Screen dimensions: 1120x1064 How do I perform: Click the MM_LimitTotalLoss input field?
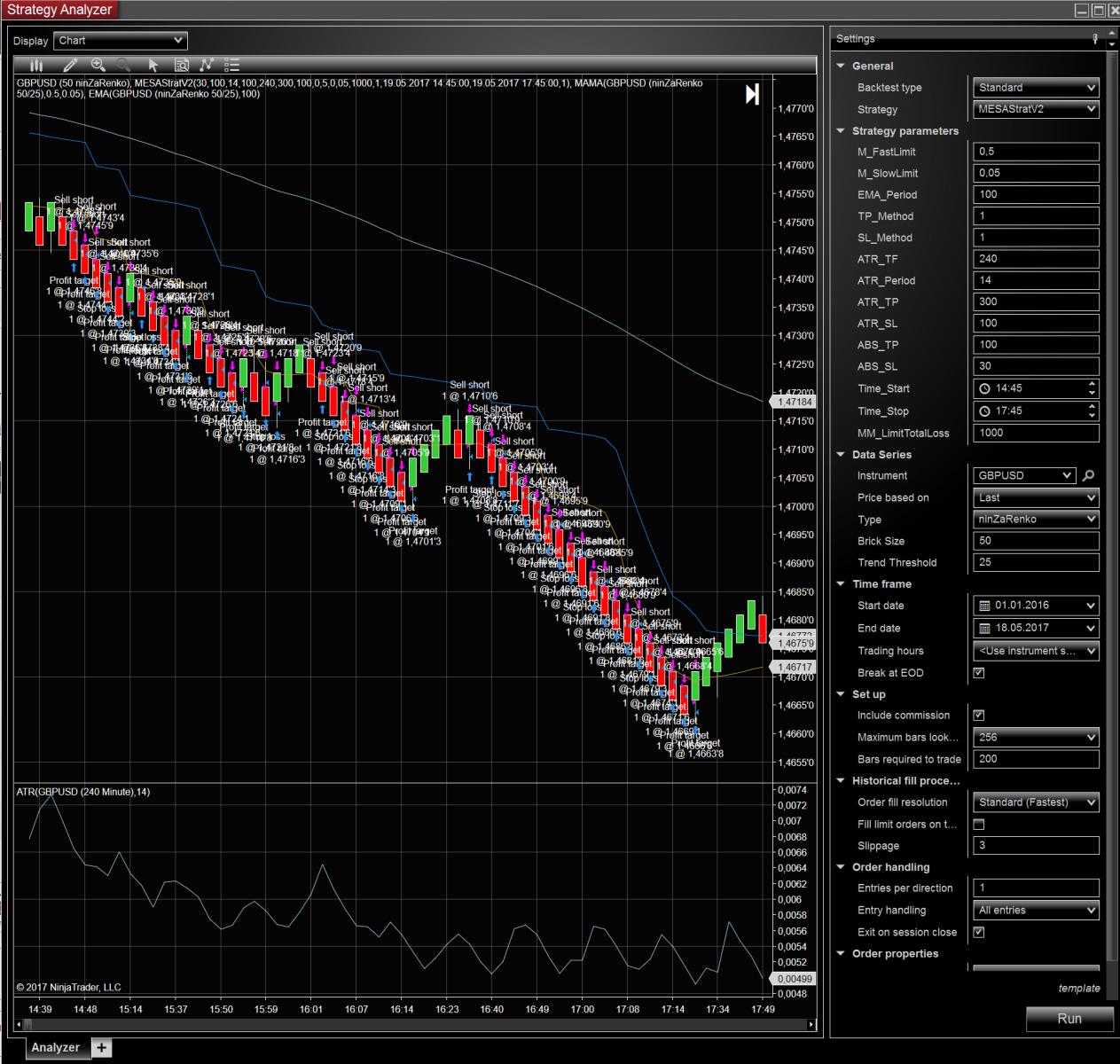pos(1036,433)
